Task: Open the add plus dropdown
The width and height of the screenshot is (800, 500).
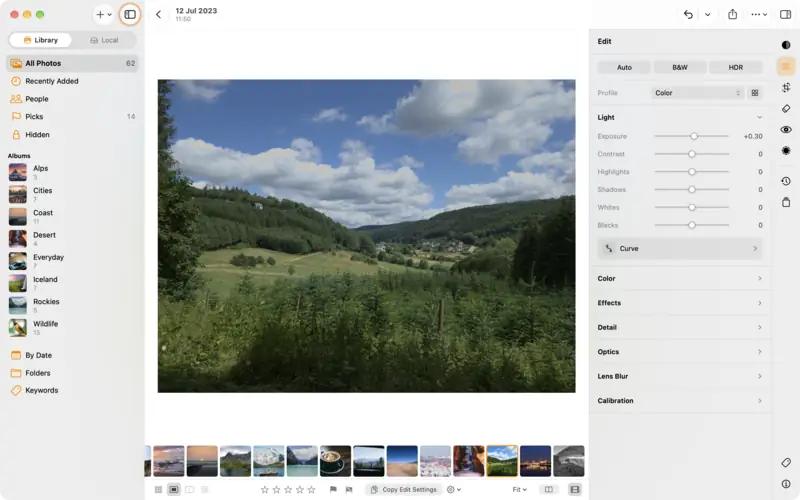Action: click(x=104, y=14)
